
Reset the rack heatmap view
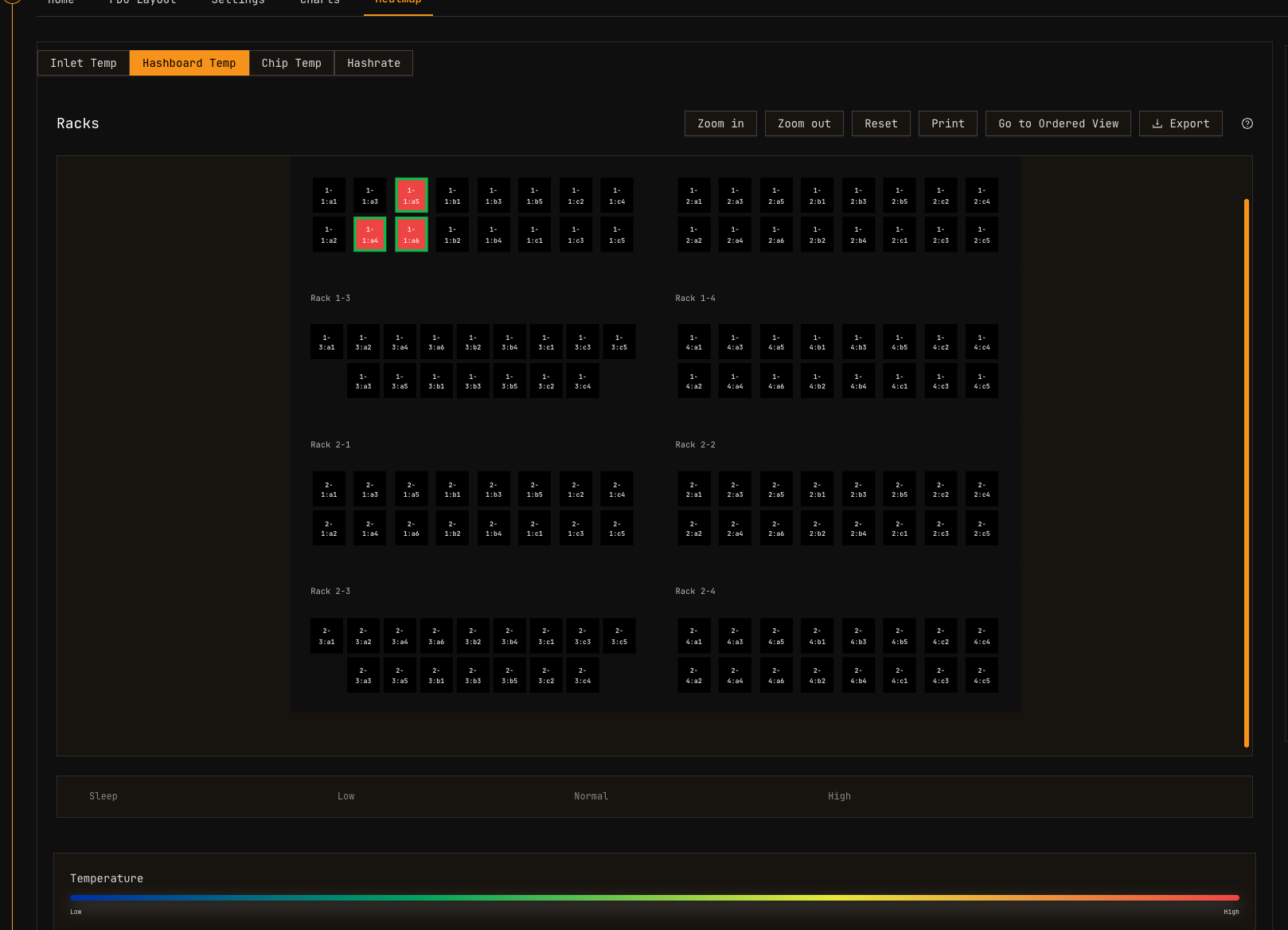880,123
